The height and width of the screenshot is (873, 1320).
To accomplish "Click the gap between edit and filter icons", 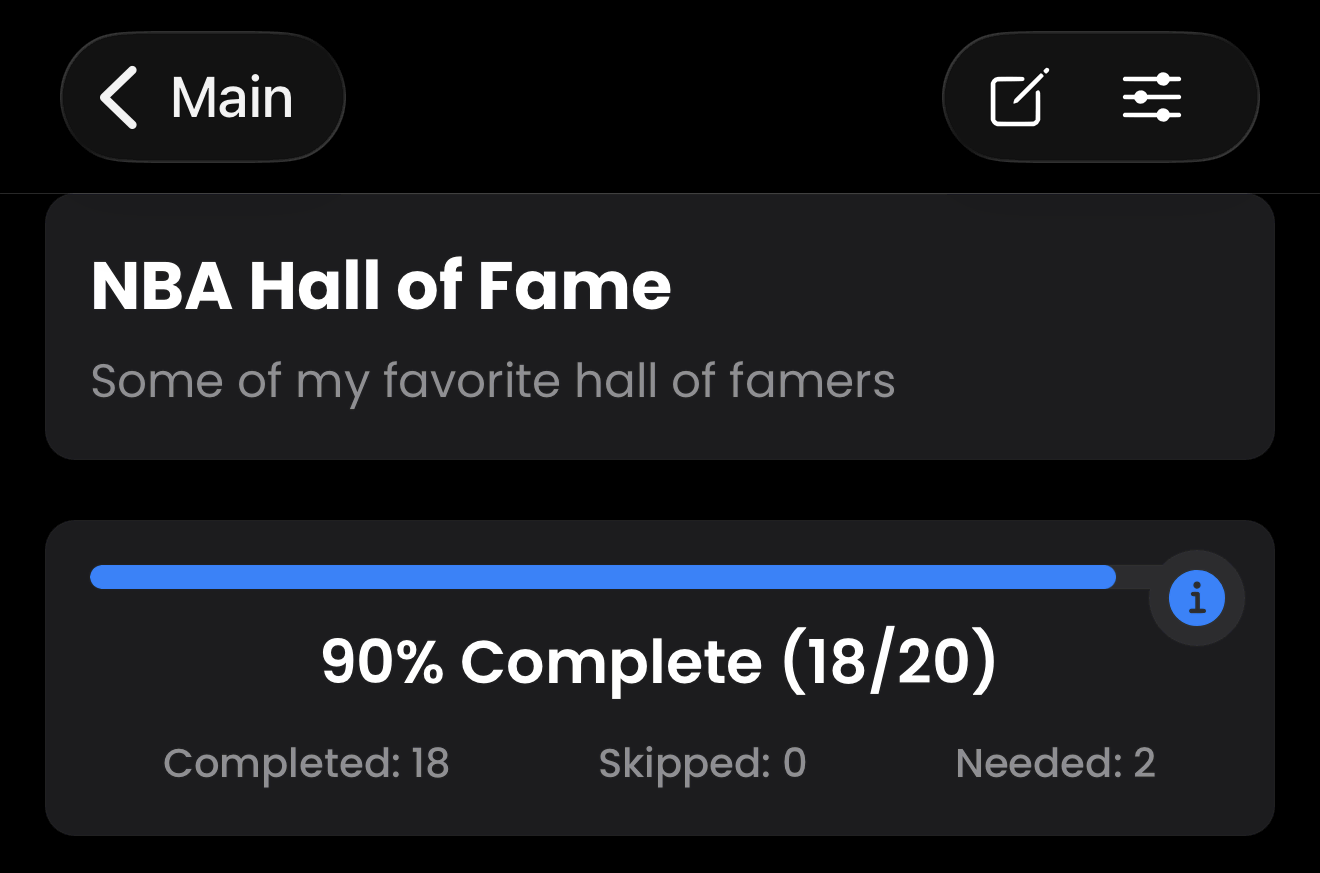I will (x=1085, y=98).
